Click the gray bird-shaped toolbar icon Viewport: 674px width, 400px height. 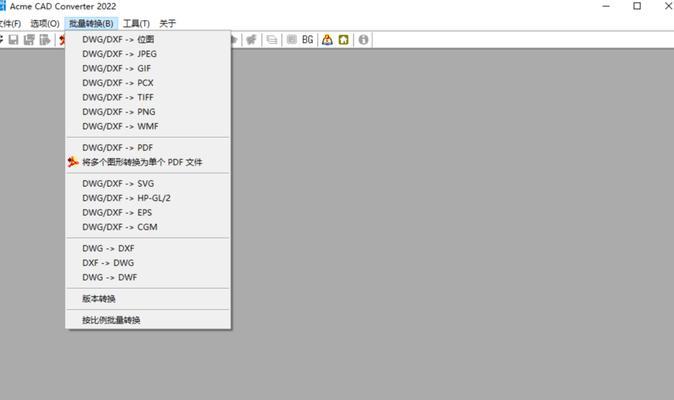click(251, 40)
